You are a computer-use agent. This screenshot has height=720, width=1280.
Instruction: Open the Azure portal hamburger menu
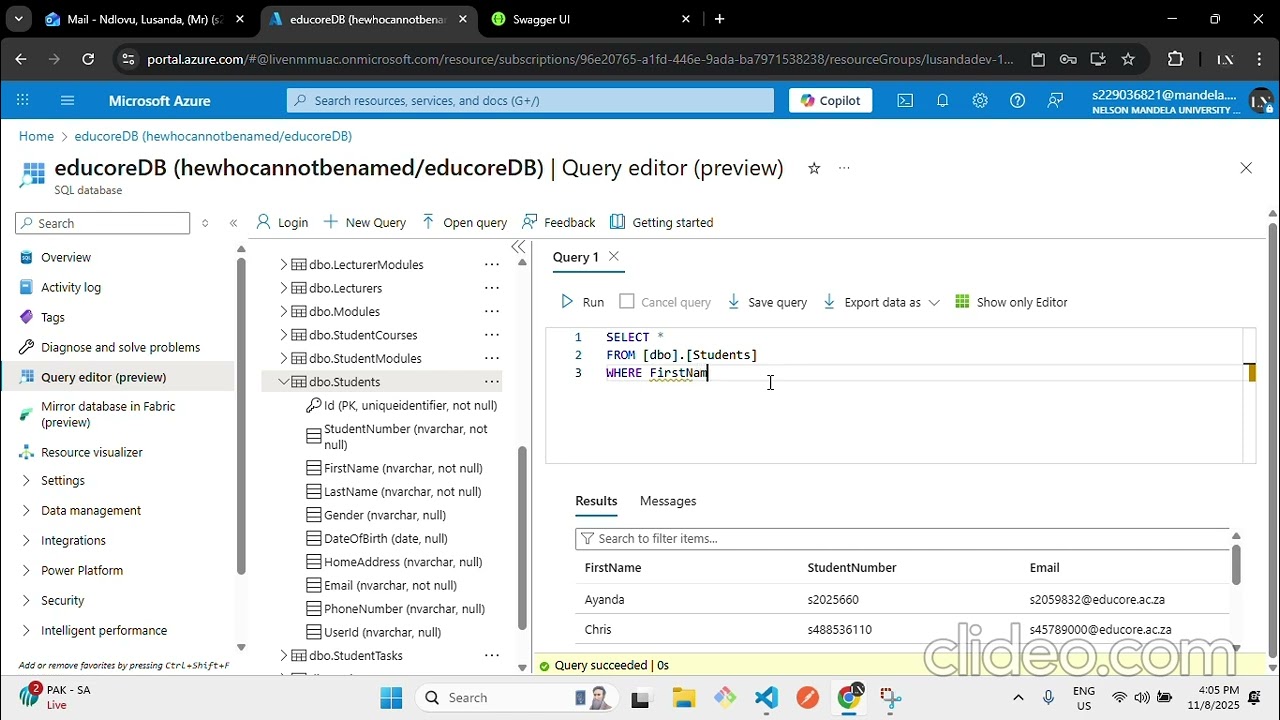67,100
